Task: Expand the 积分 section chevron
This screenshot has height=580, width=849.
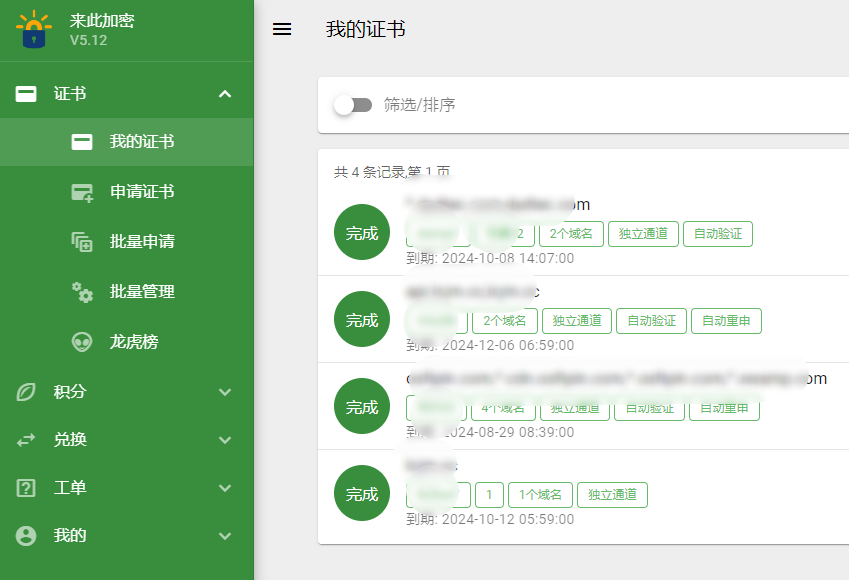Action: click(225, 392)
